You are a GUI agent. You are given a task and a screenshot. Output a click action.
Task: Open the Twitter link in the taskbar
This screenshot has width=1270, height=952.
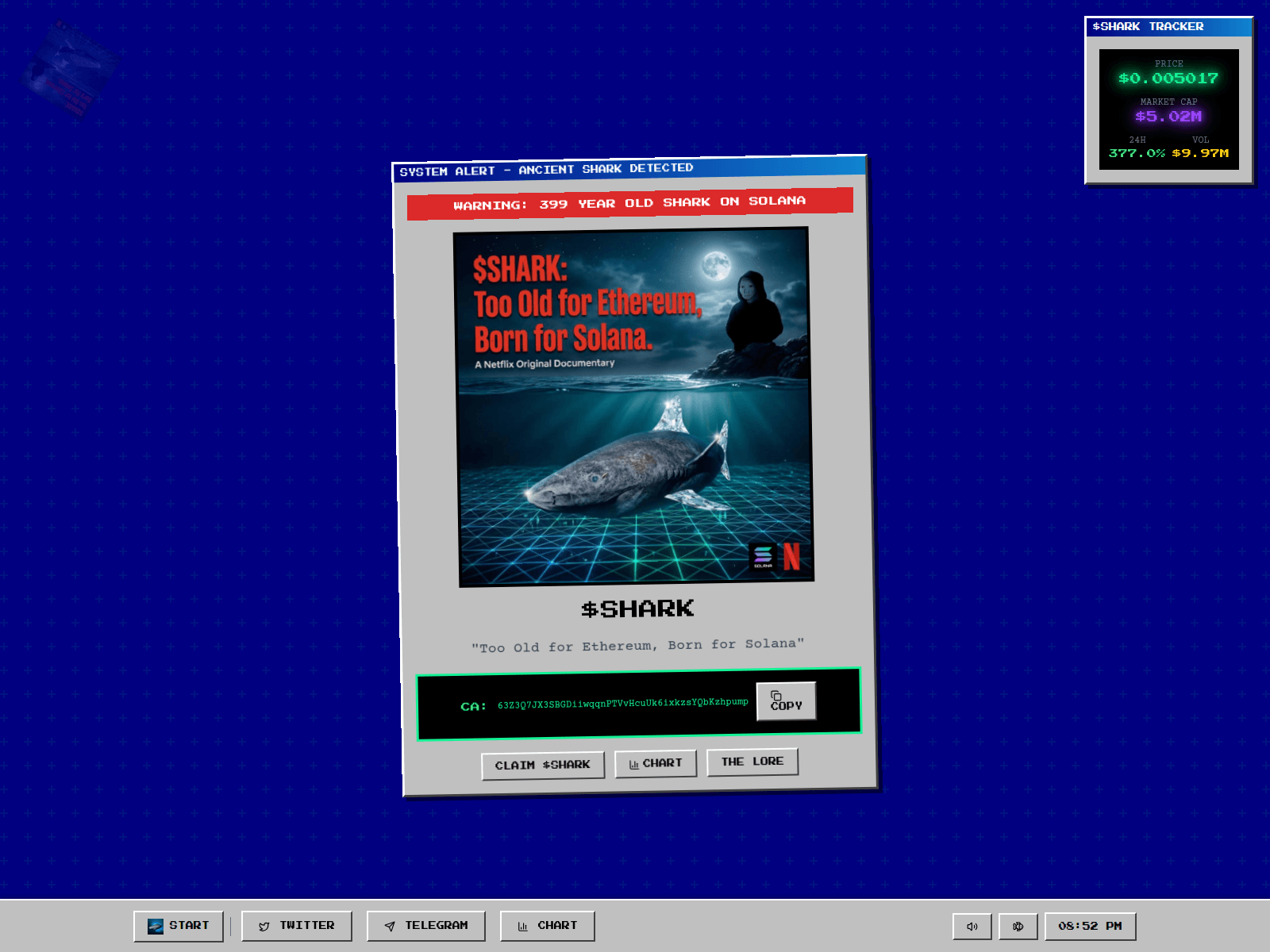[x=296, y=926]
